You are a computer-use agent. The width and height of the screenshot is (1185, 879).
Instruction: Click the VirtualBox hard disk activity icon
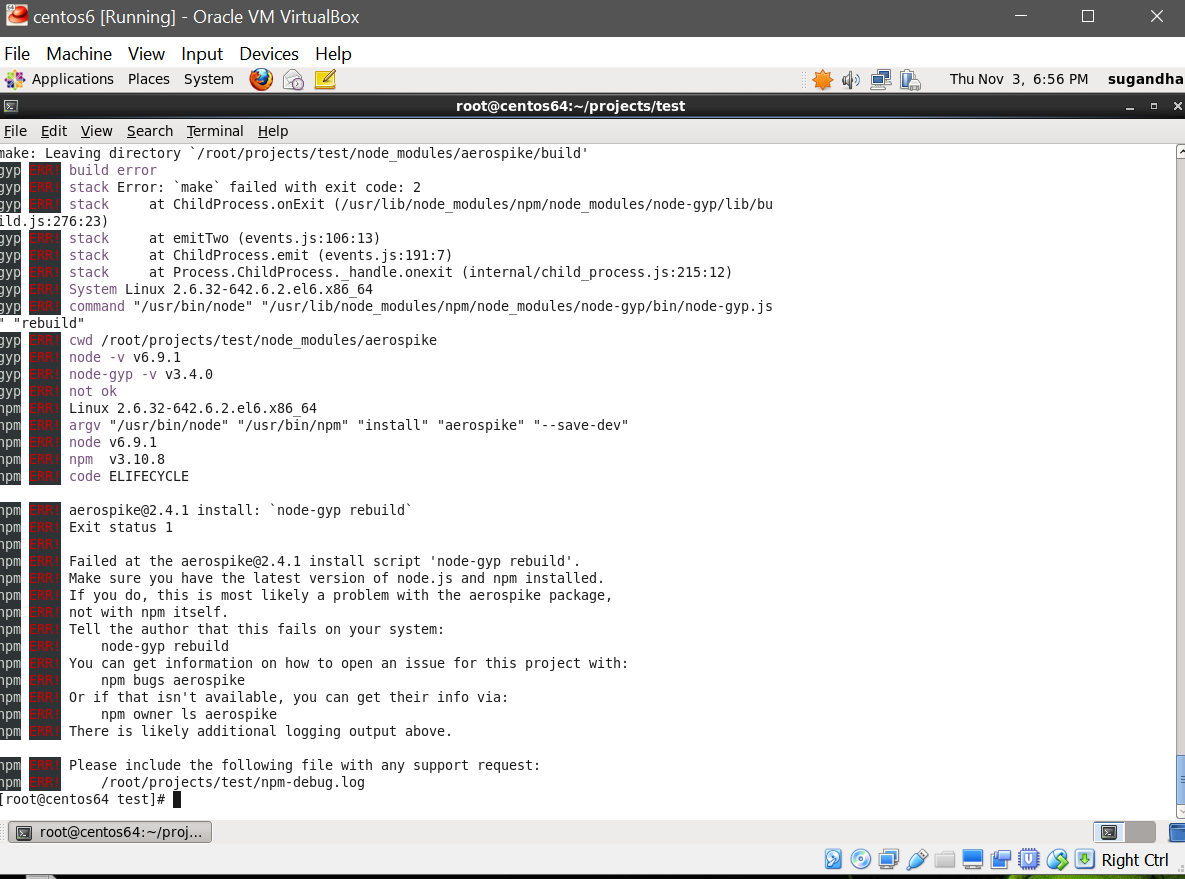coord(833,859)
